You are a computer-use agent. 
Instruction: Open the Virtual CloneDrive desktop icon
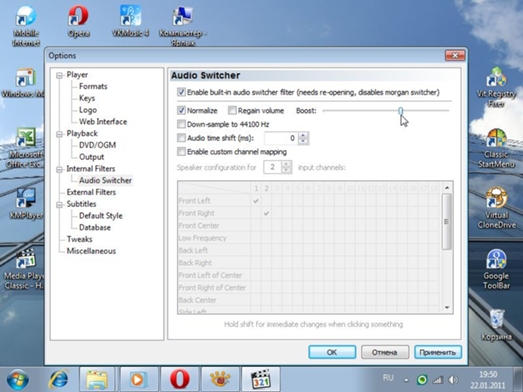point(496,208)
